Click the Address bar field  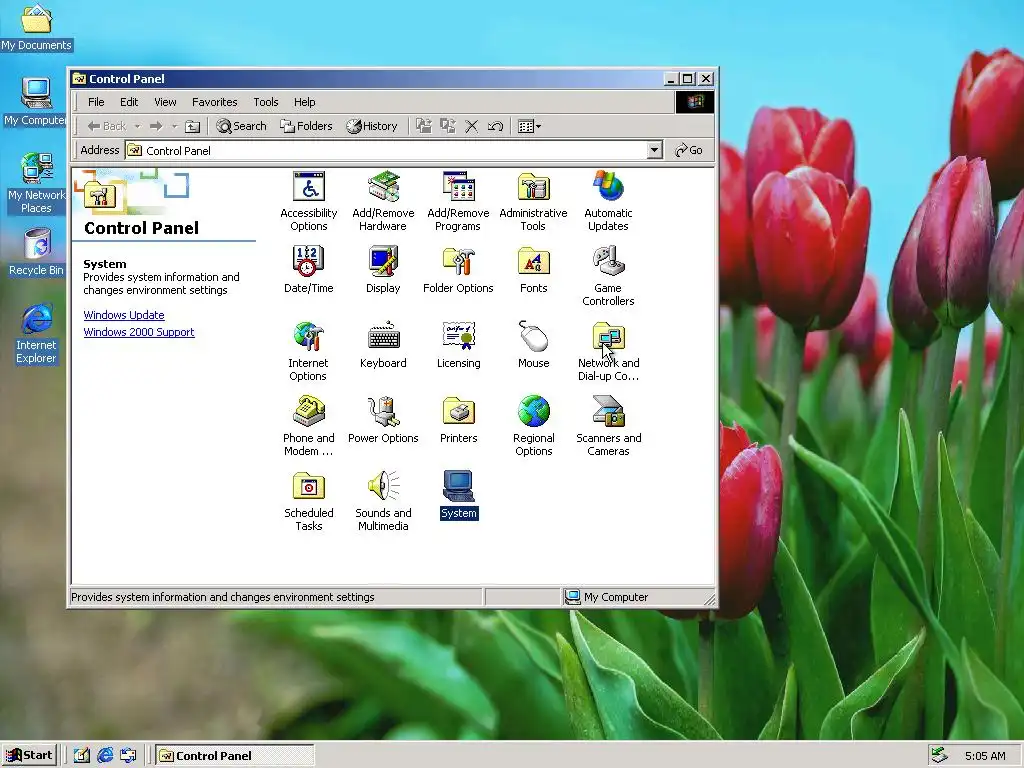click(x=394, y=150)
